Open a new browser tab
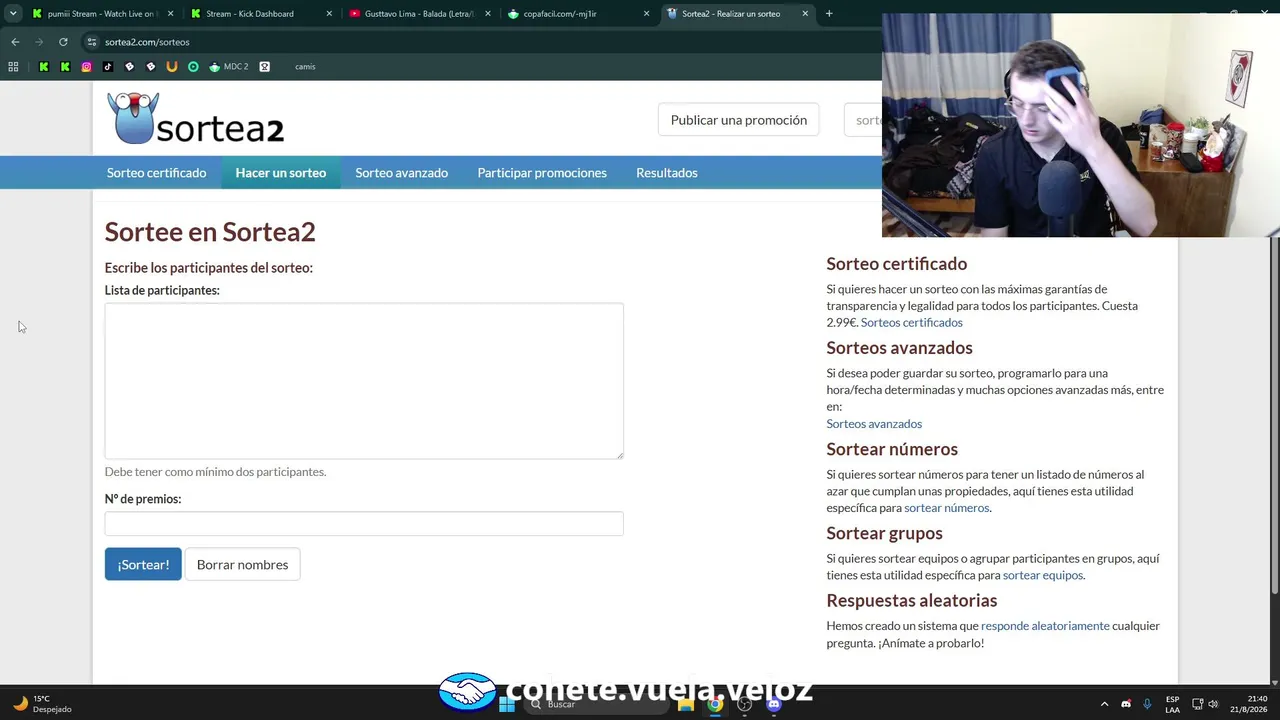 click(x=829, y=14)
